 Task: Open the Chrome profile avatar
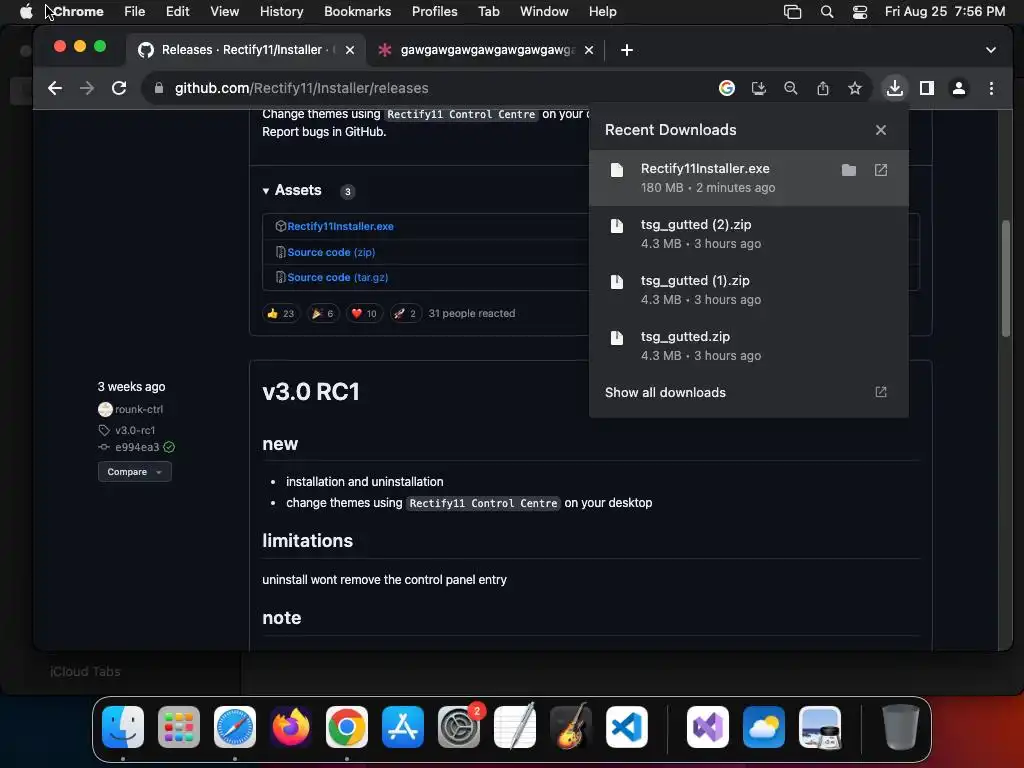click(959, 88)
